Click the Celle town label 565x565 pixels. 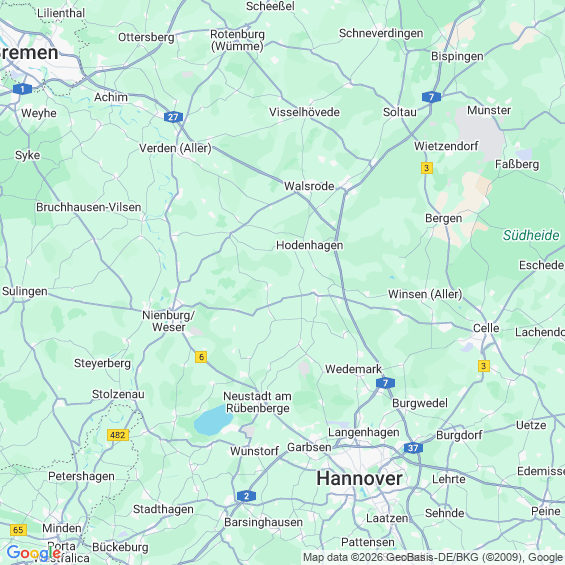[486, 328]
